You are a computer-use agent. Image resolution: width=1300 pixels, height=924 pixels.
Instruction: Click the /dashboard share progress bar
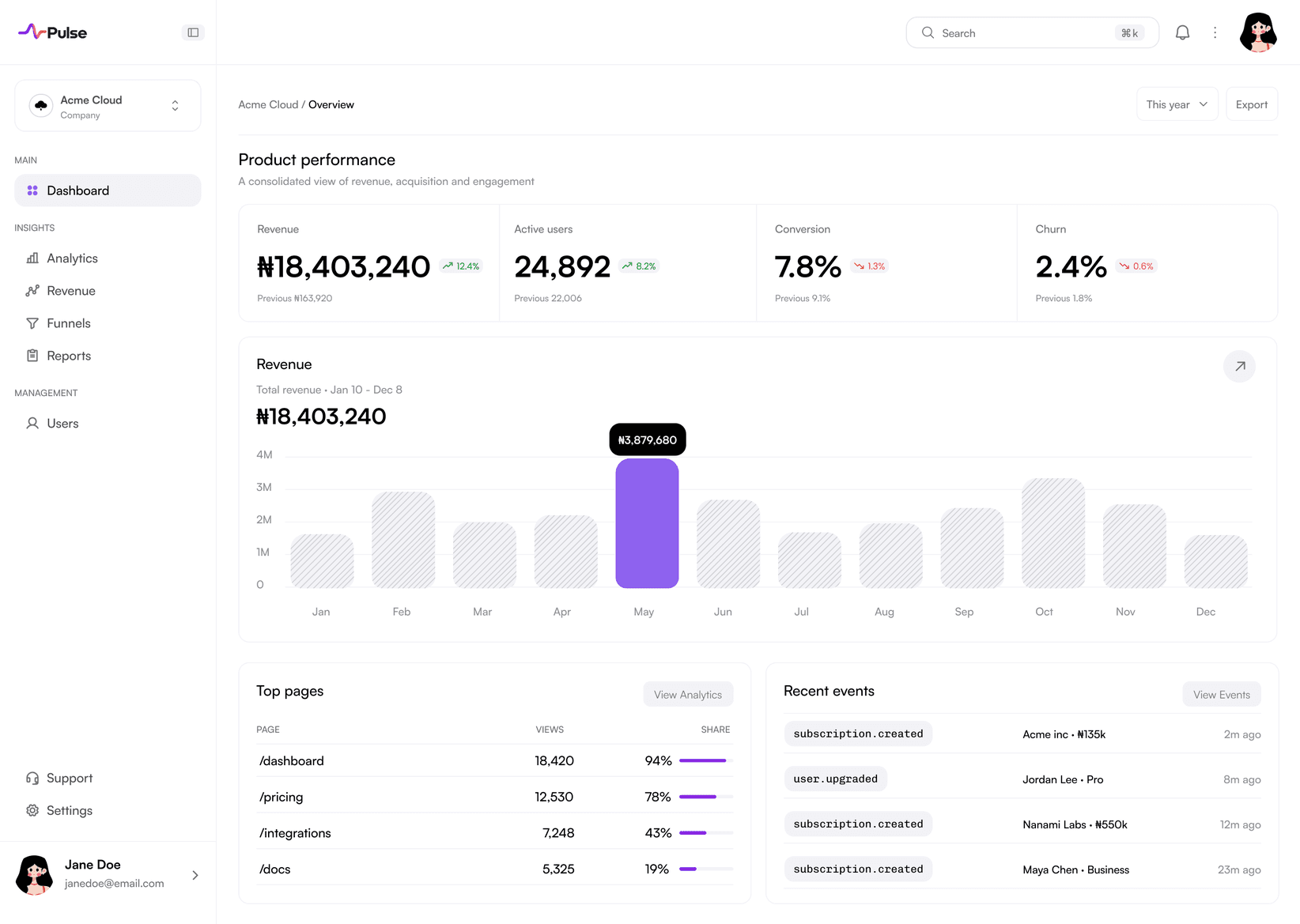[x=706, y=760]
